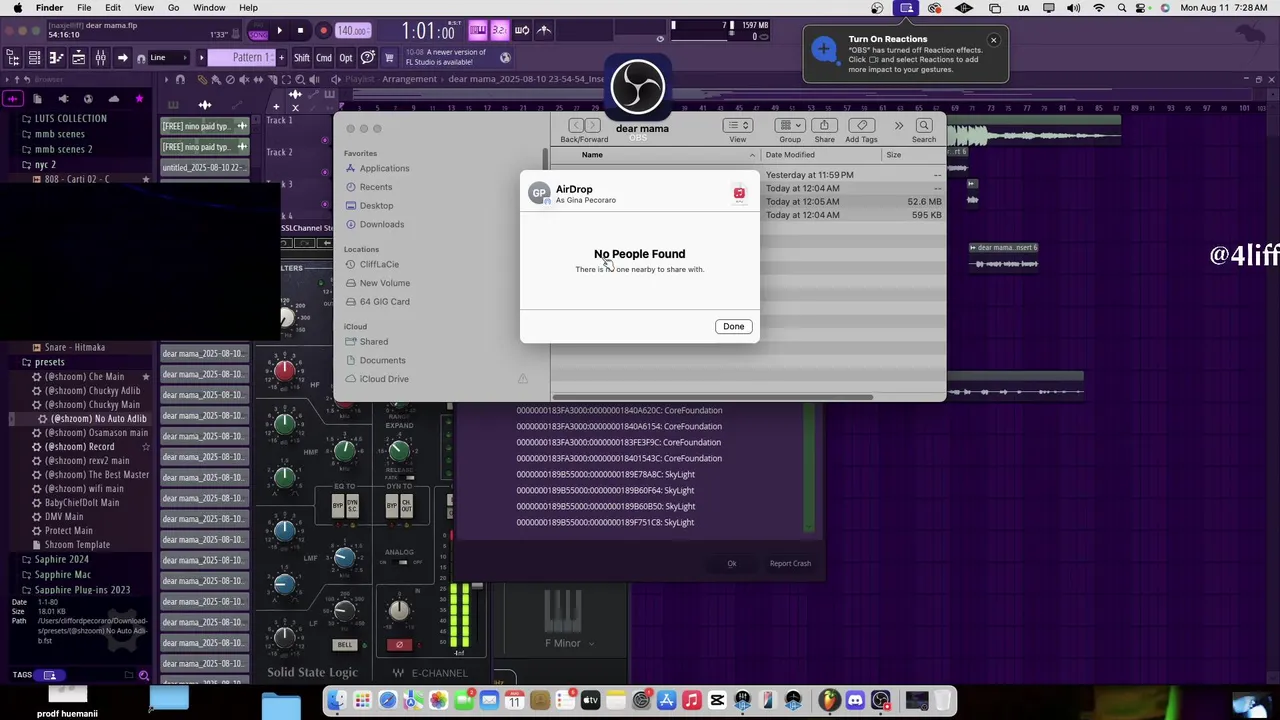Collapse the presets folder in browser
This screenshot has width=1280, height=720.
click(x=49, y=362)
